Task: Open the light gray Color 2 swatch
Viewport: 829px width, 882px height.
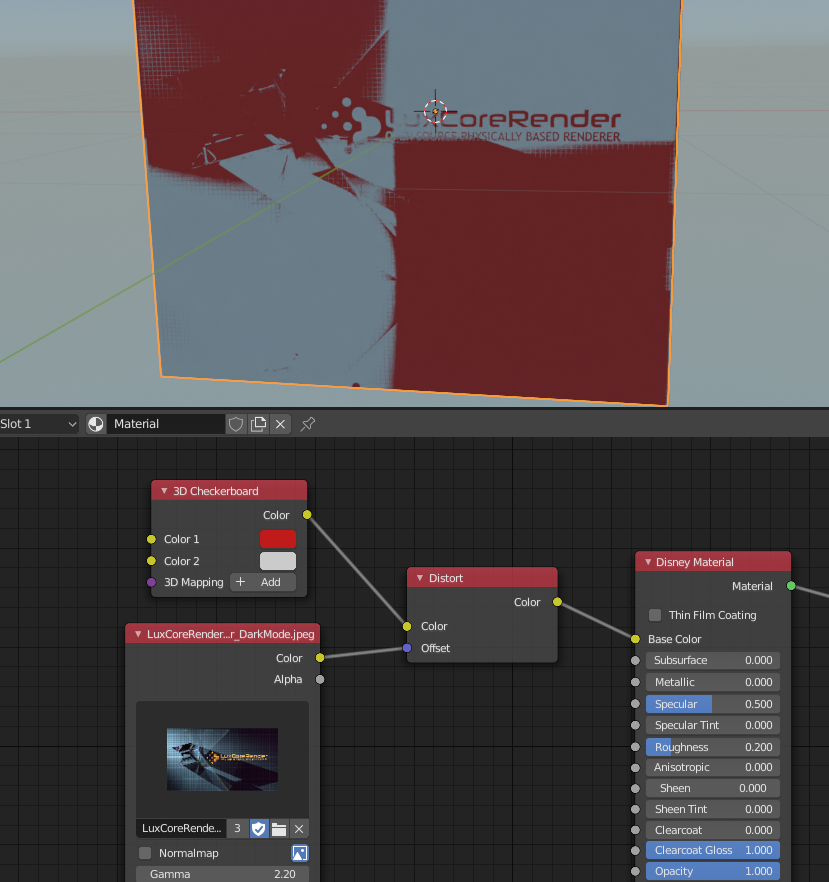Action: point(278,561)
